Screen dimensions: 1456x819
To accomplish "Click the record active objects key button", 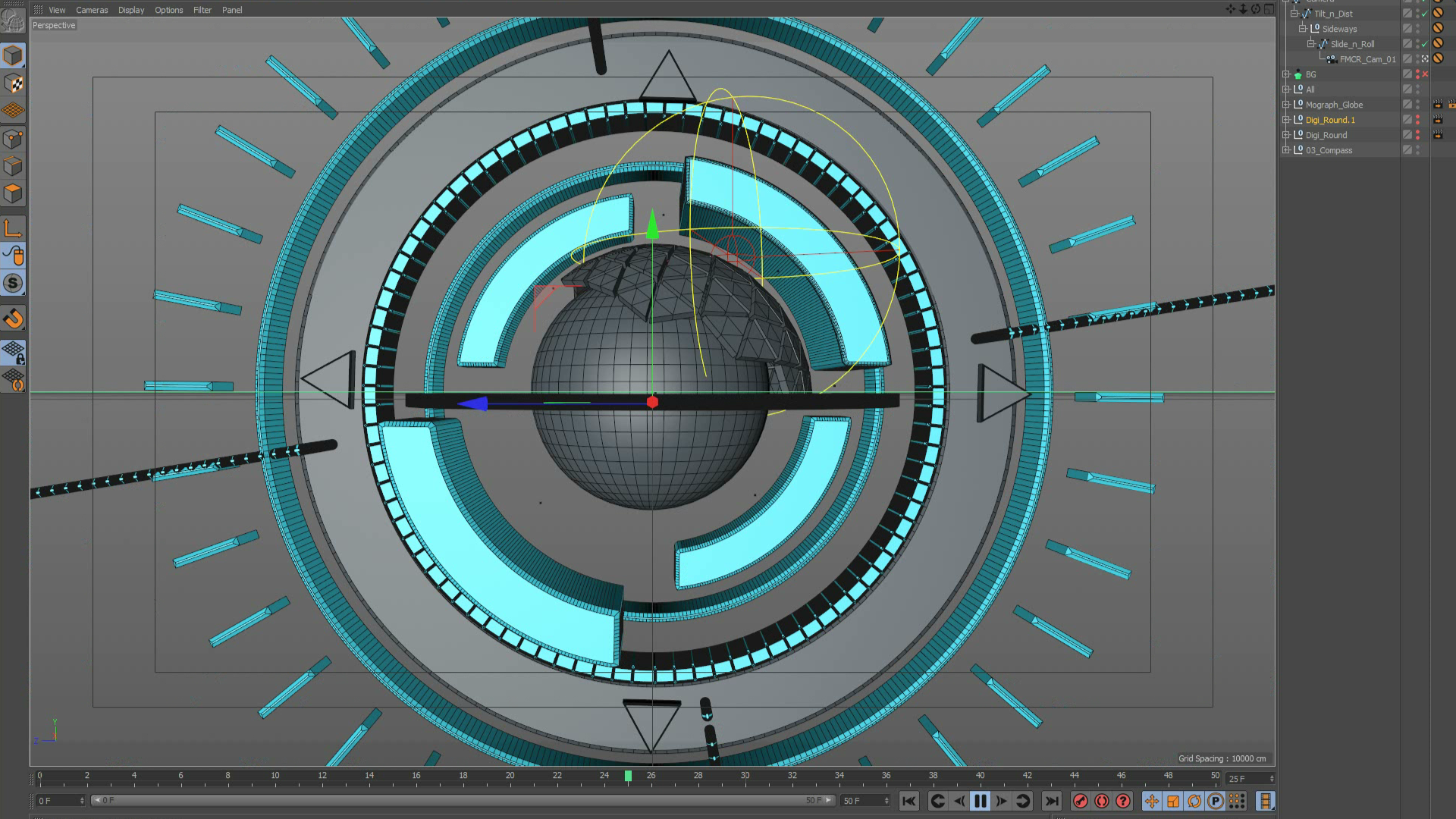I will point(1081,801).
